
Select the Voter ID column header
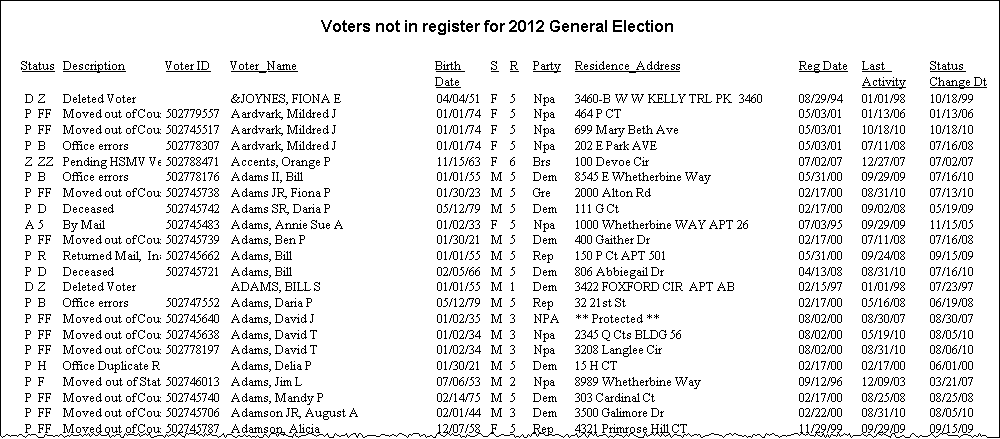tap(187, 67)
